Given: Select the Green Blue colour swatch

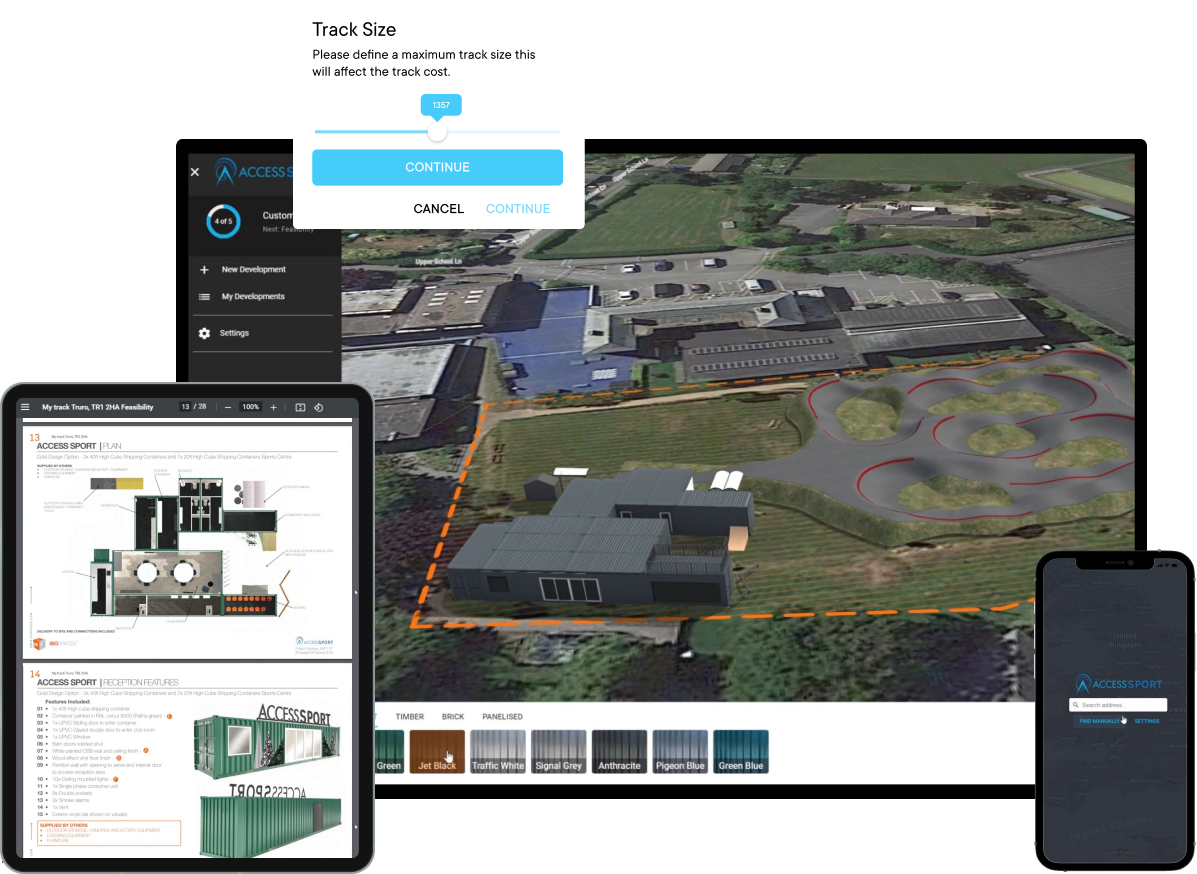Looking at the screenshot, I should [740, 752].
